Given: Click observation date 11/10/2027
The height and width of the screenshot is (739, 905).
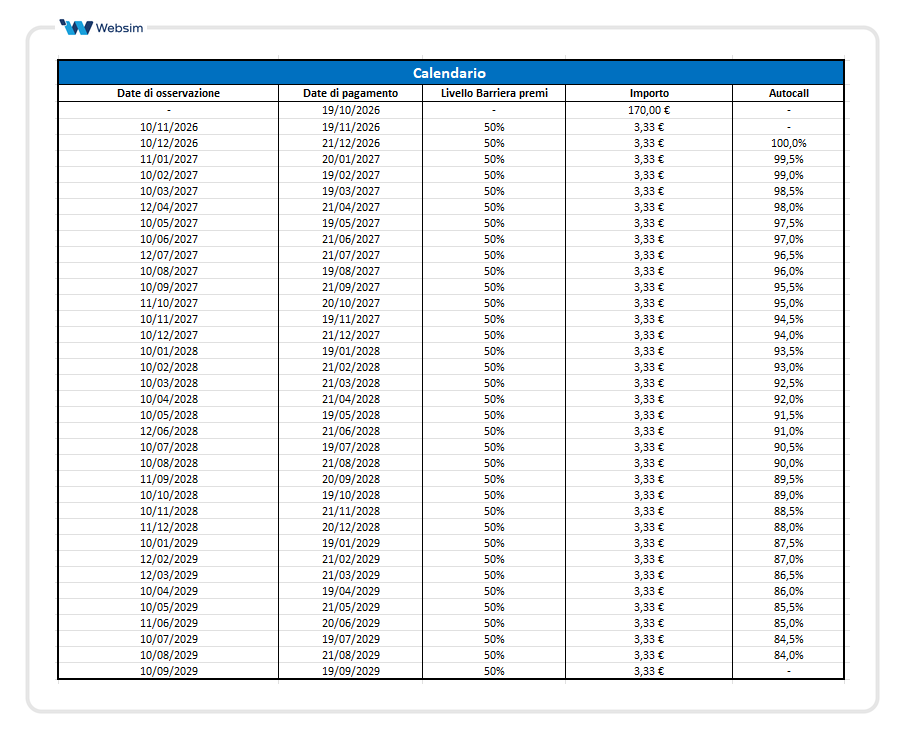Looking at the screenshot, I should (169, 303).
